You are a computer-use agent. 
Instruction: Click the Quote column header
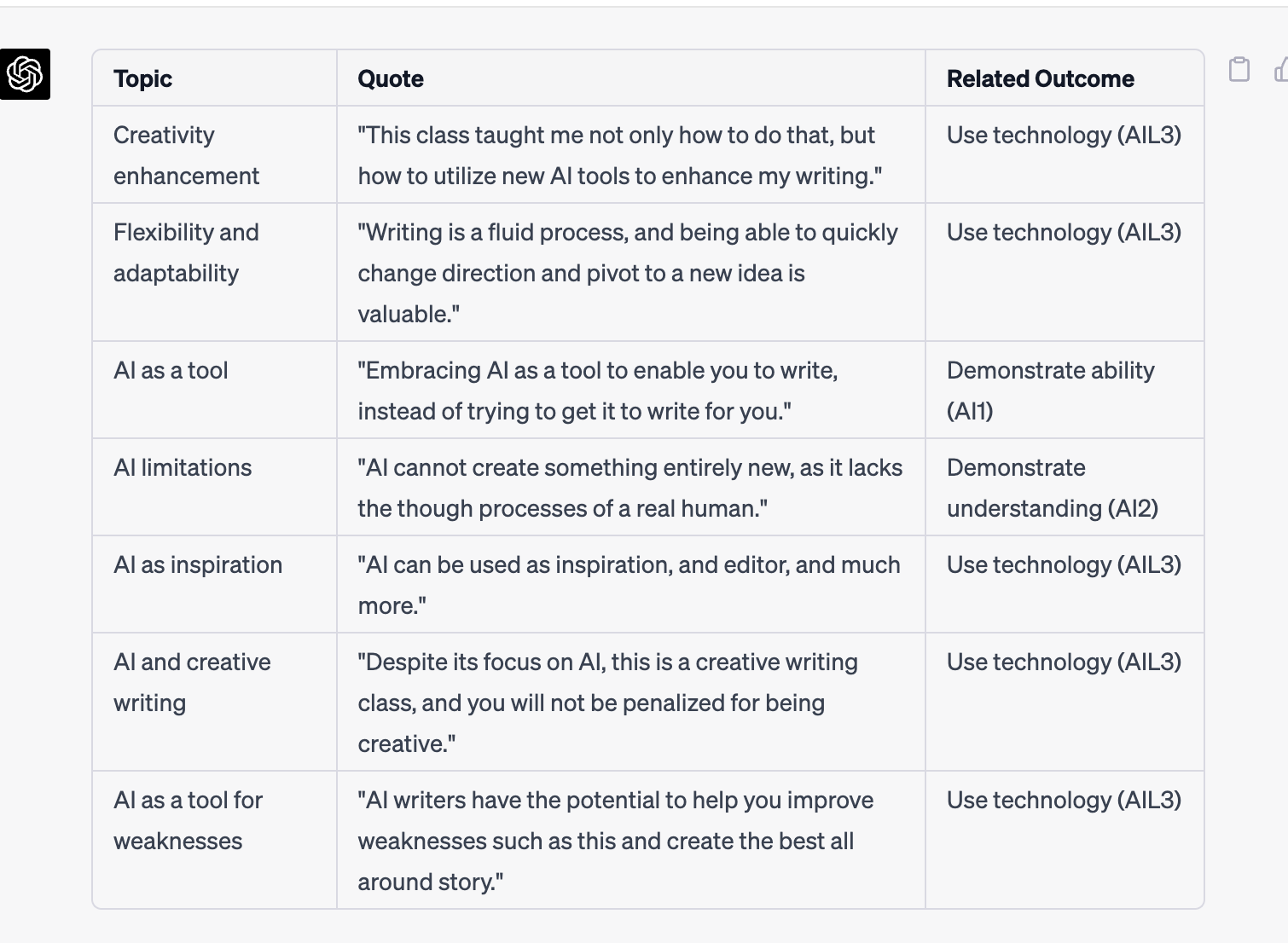[391, 78]
